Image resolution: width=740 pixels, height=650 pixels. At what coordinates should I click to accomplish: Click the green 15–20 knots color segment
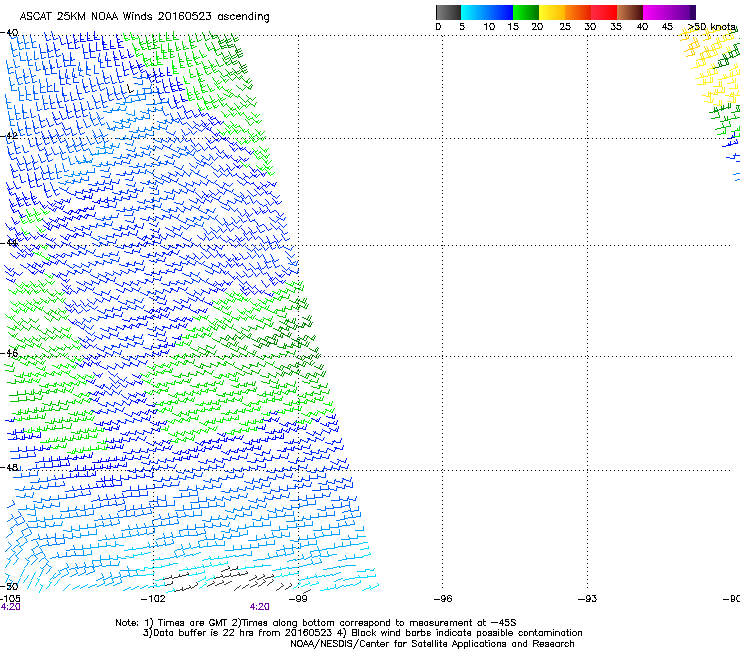(526, 12)
